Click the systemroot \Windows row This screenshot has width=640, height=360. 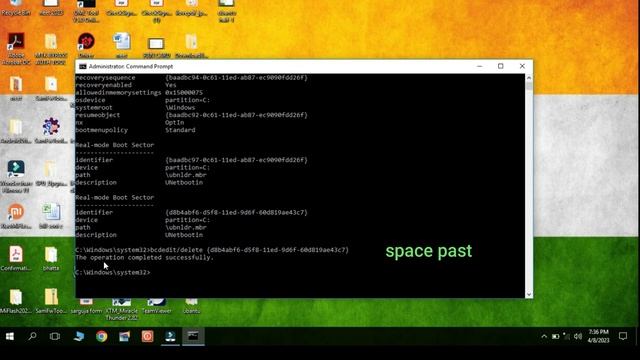click(135, 108)
